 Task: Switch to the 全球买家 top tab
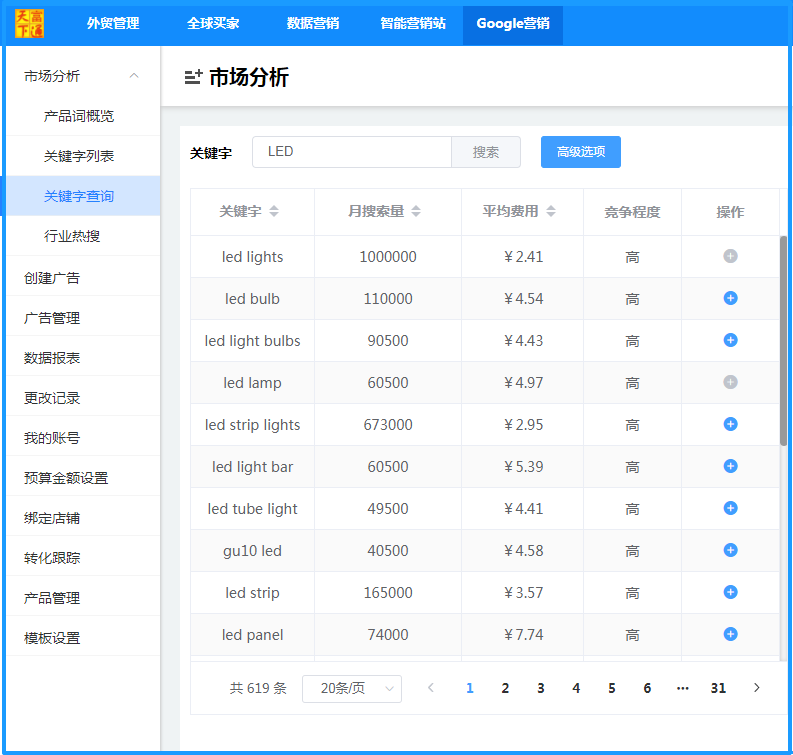coord(213,23)
